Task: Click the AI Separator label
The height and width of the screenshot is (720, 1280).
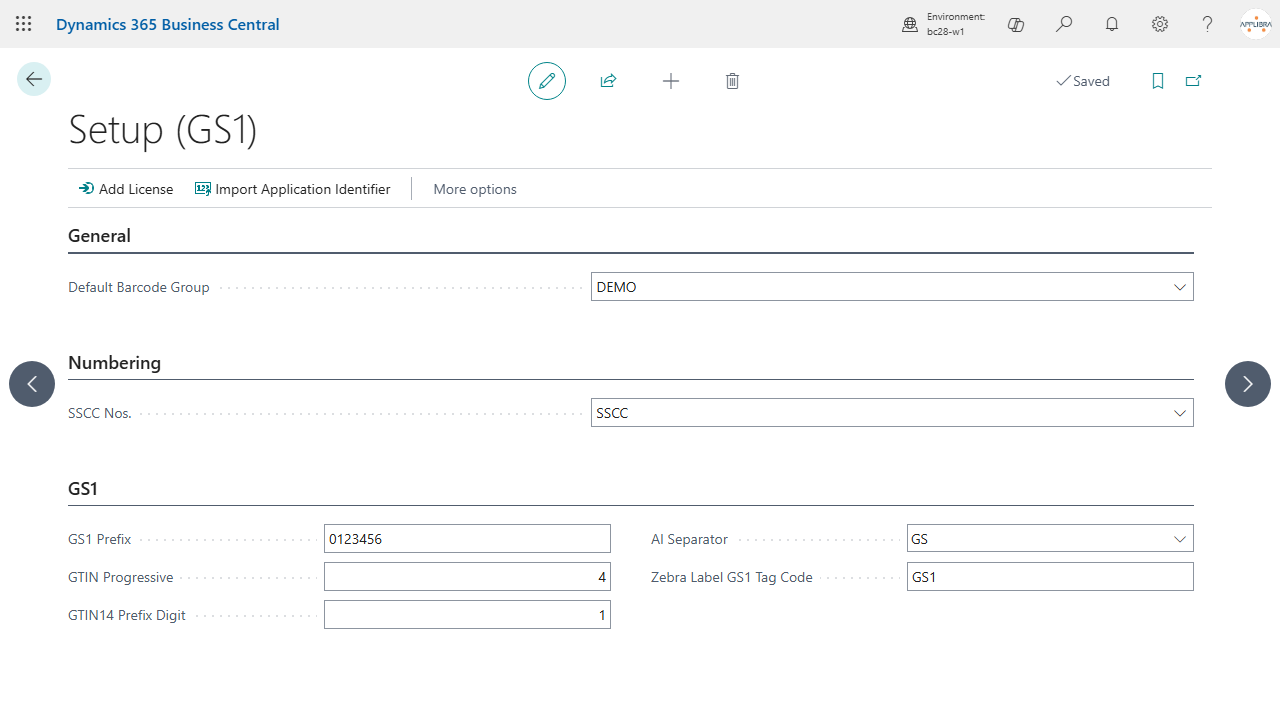Action: [x=689, y=539]
